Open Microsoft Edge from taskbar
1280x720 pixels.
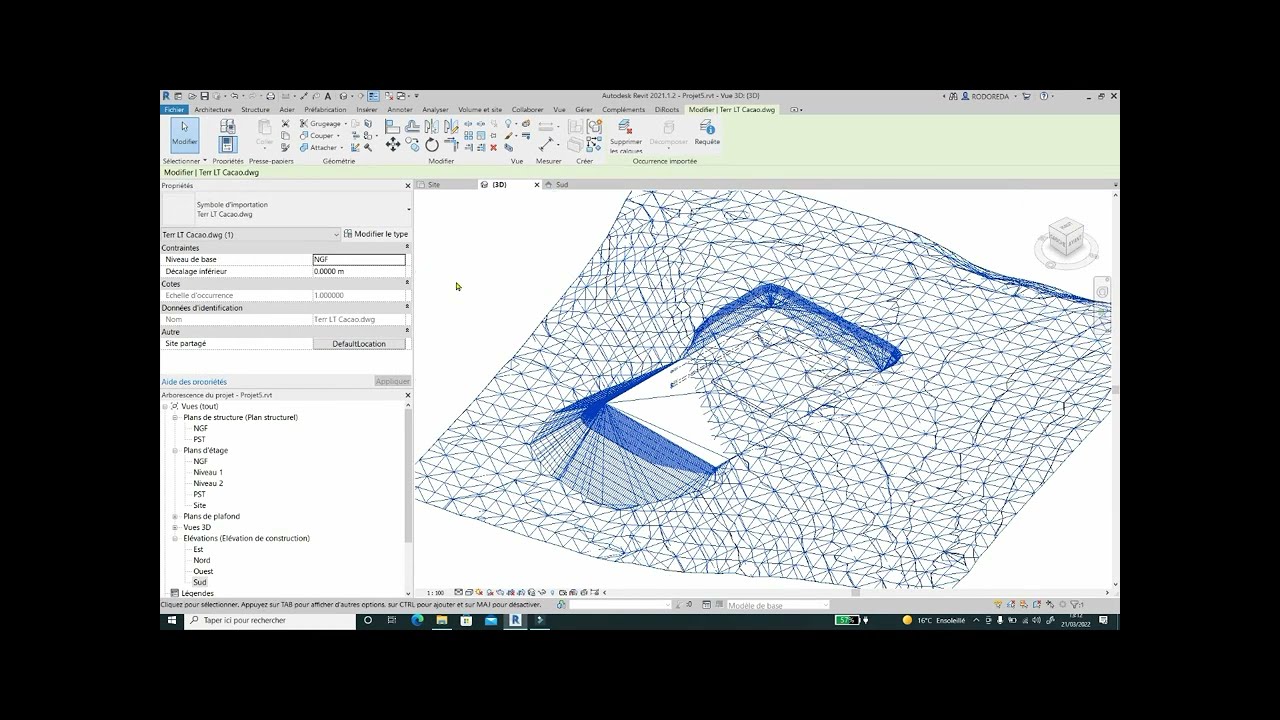417,620
